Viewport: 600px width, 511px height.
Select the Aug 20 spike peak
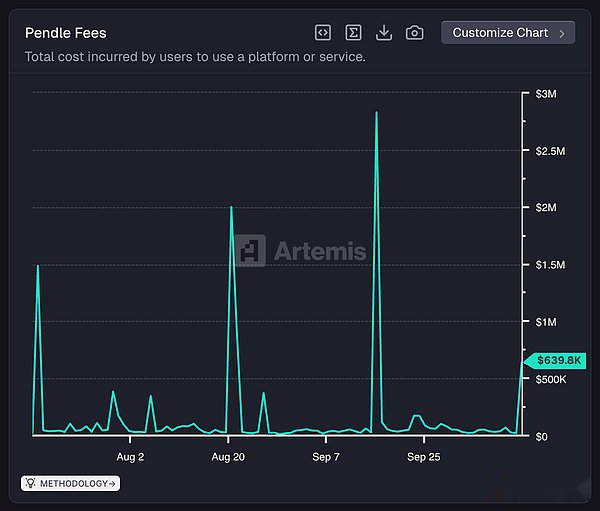(x=231, y=208)
